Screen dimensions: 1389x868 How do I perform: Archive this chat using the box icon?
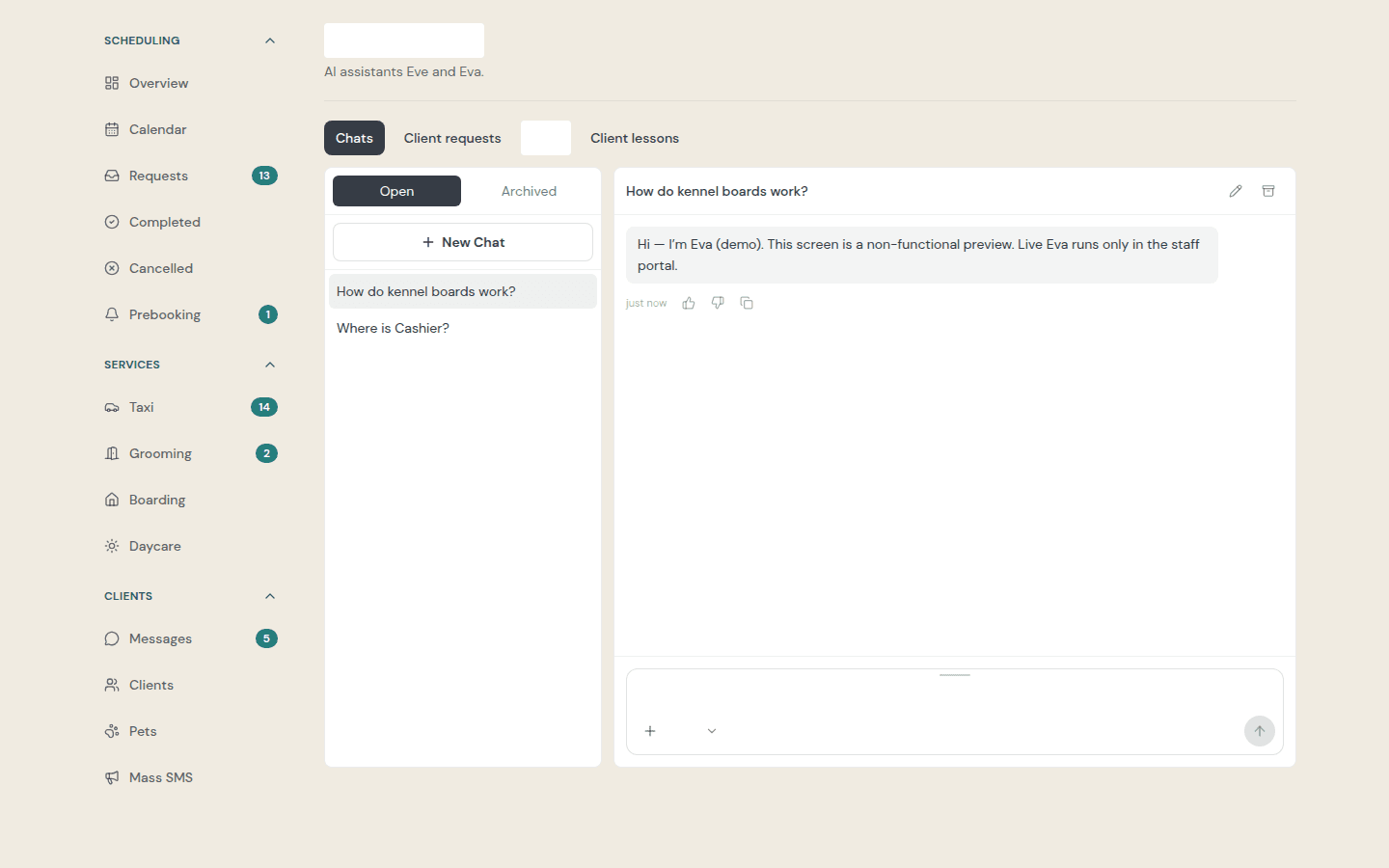(1268, 191)
